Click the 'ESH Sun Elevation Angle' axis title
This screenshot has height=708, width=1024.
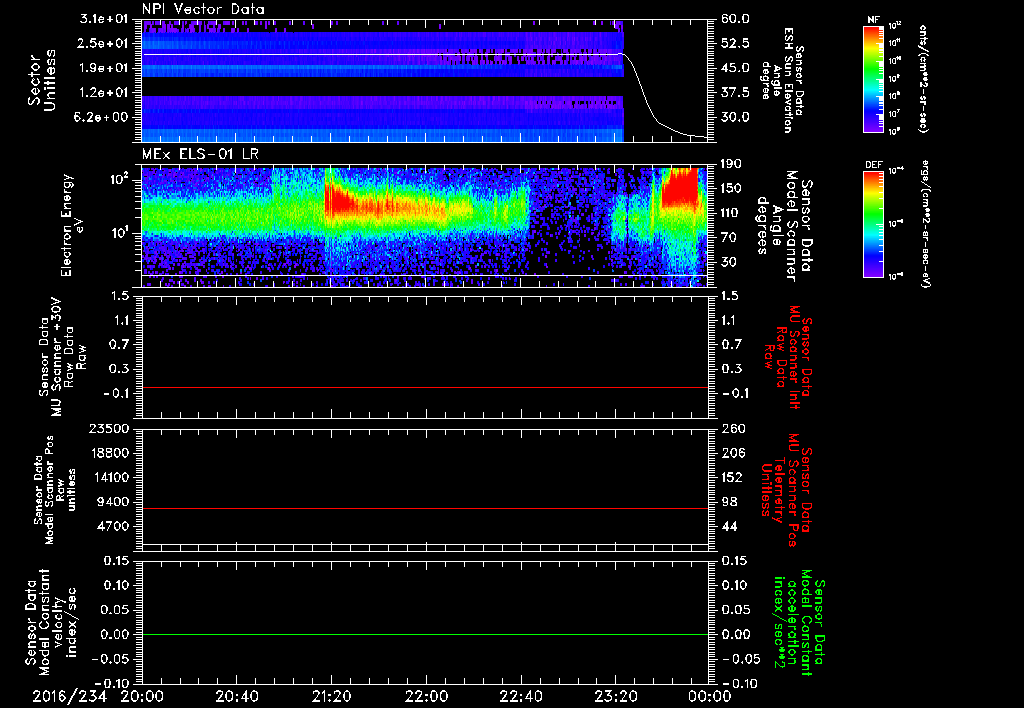[782, 80]
